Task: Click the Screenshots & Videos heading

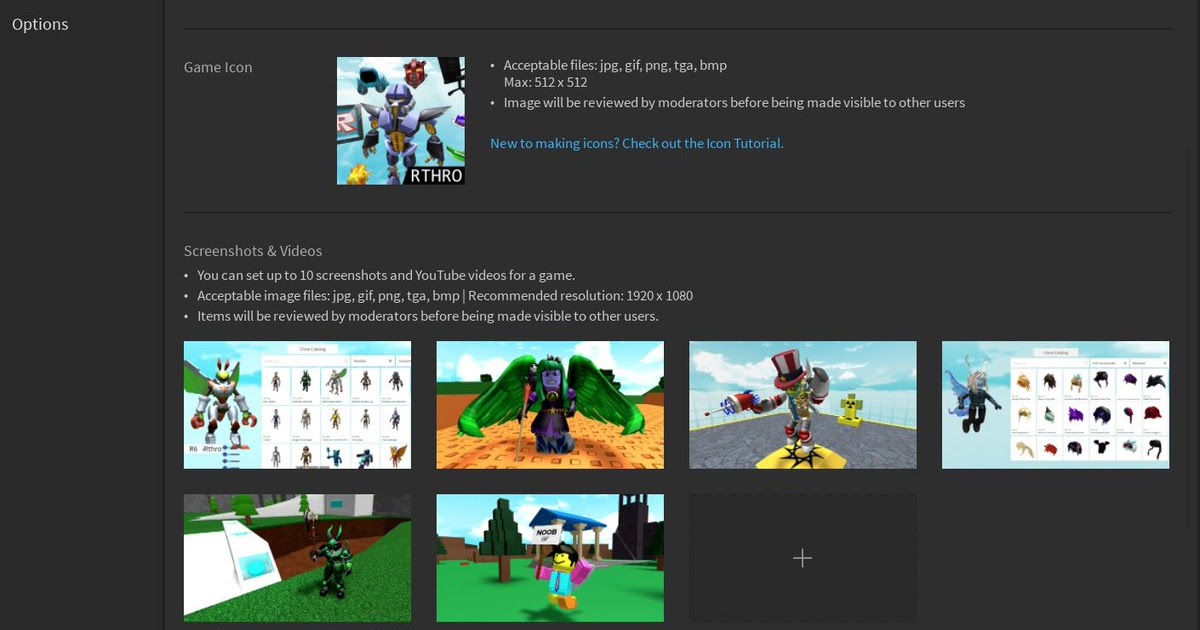Action: click(x=253, y=251)
